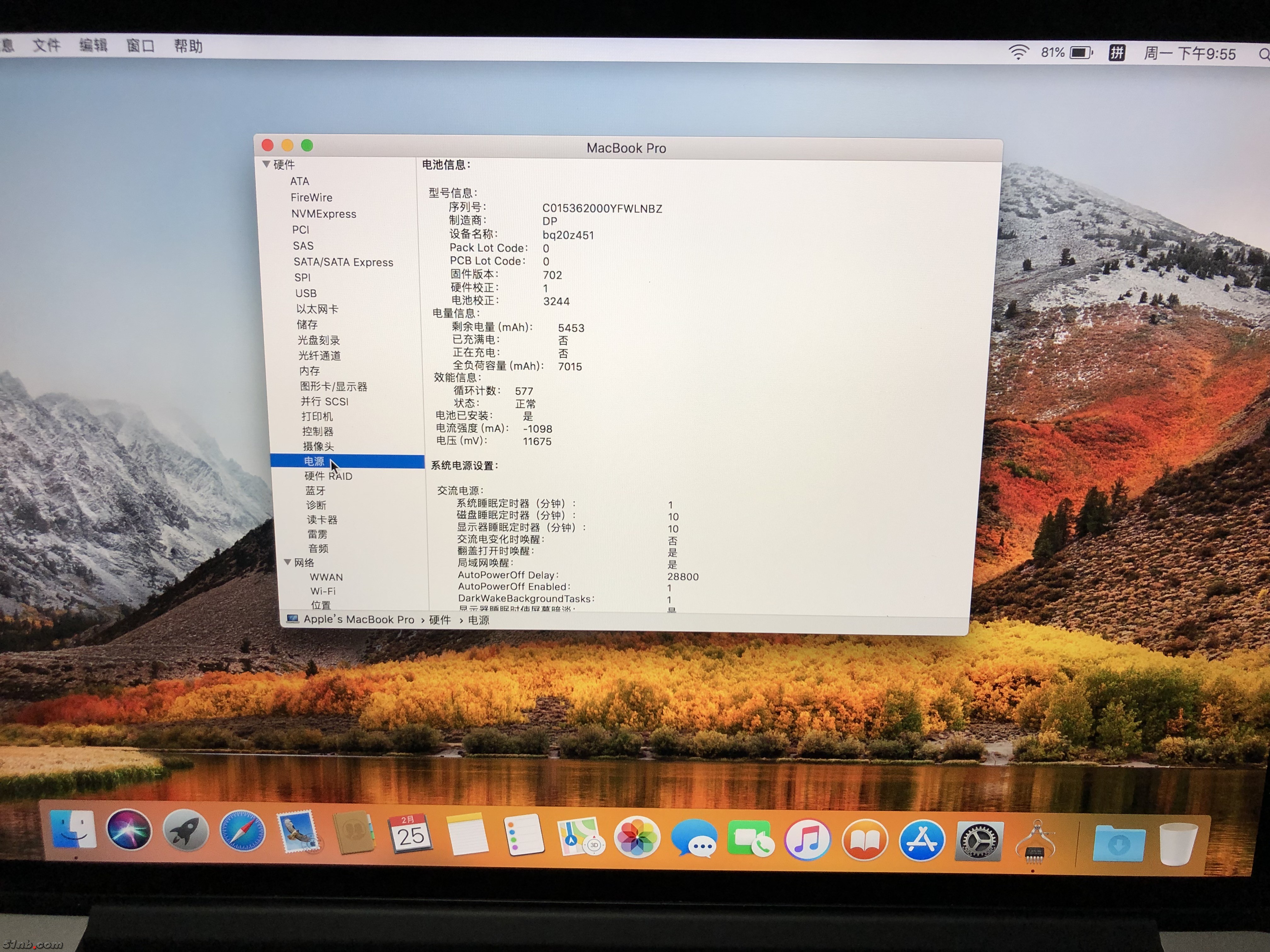
Task: Open the 帮助 menu
Action: (188, 46)
